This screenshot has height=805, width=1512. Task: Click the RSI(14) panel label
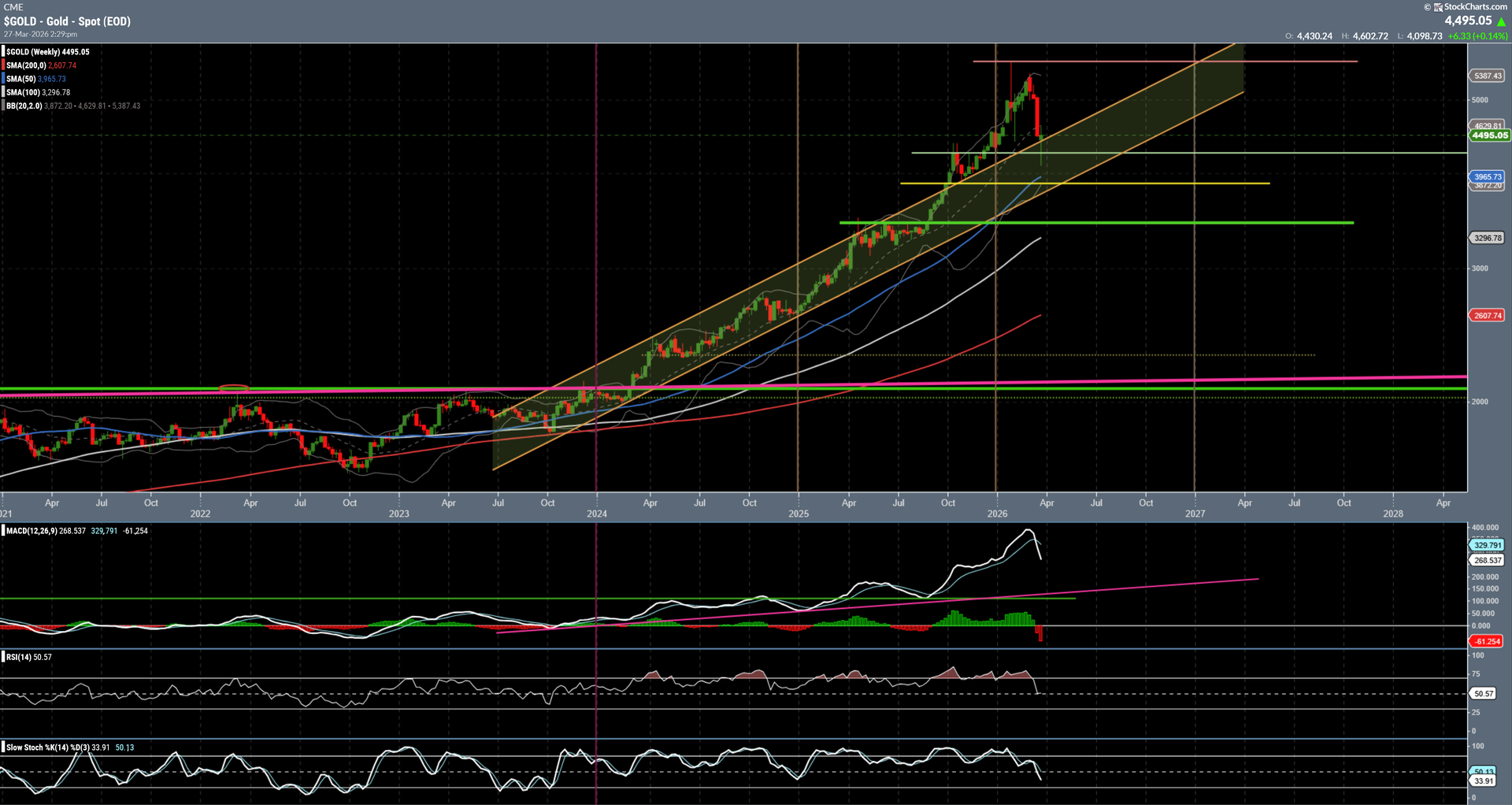coord(19,657)
